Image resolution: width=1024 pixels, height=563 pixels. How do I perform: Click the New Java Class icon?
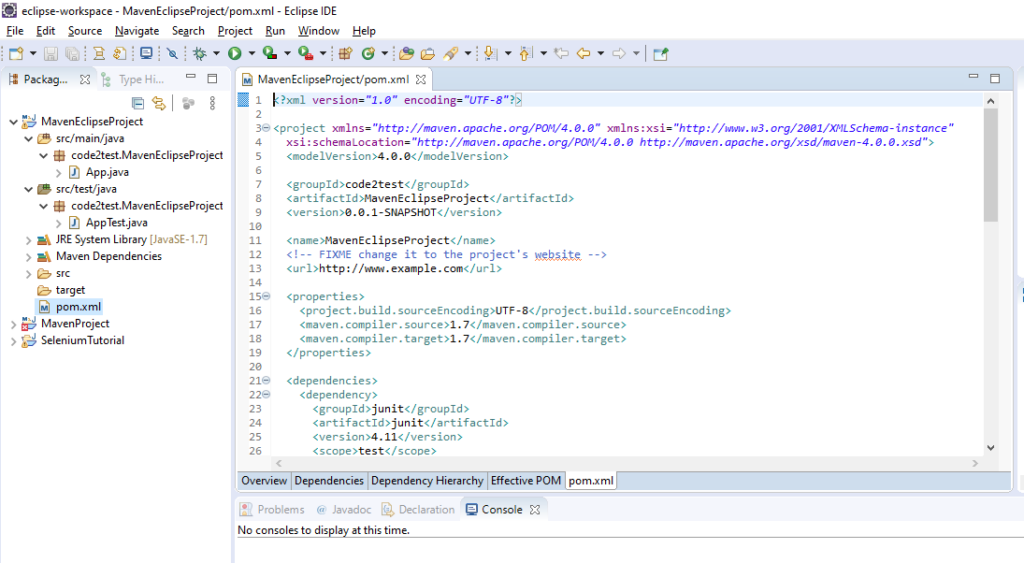click(x=368, y=54)
